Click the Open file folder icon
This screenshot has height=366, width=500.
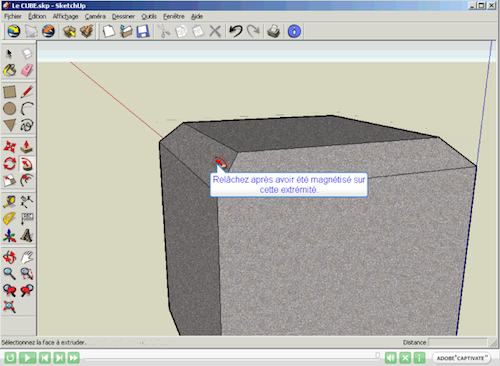tap(126, 31)
